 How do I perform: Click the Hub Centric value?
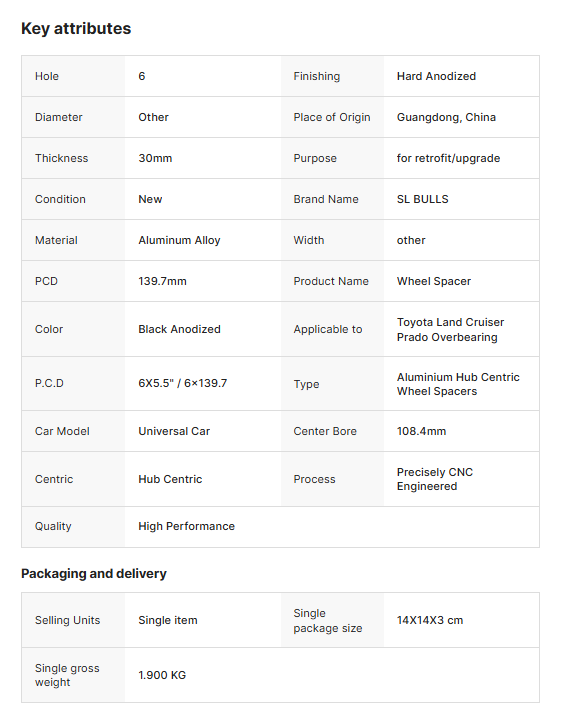pyautogui.click(x=170, y=479)
